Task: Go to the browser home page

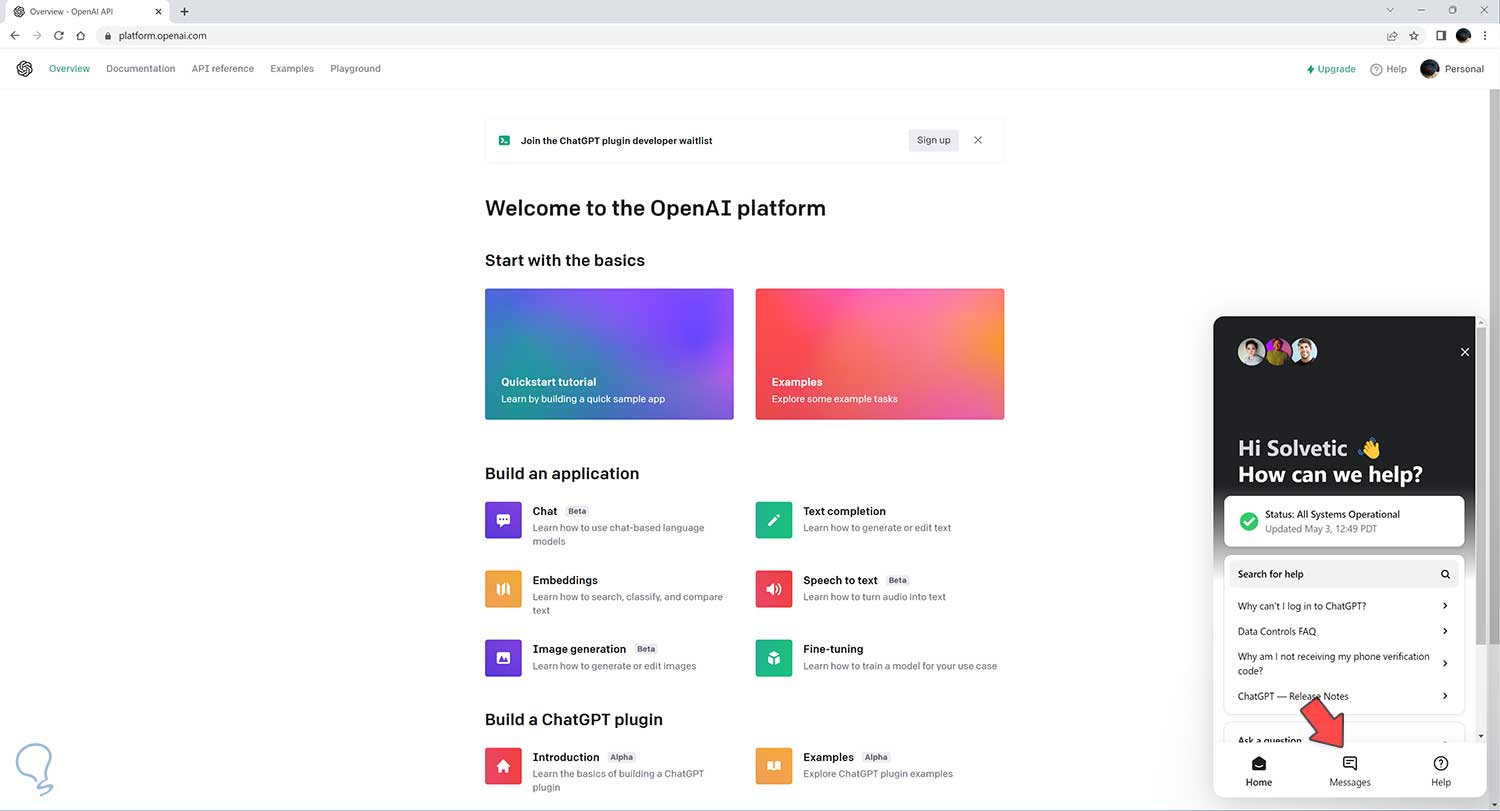Action: pos(81,35)
